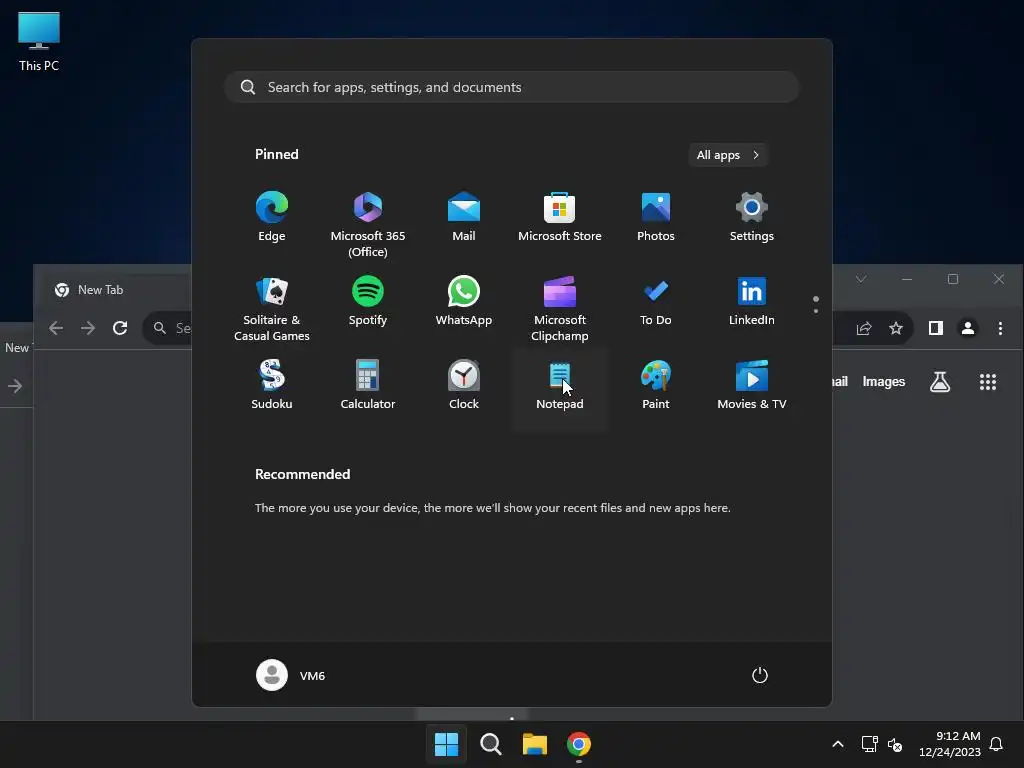The height and width of the screenshot is (768, 1024).
Task: Open the power options menu
Action: 760,675
